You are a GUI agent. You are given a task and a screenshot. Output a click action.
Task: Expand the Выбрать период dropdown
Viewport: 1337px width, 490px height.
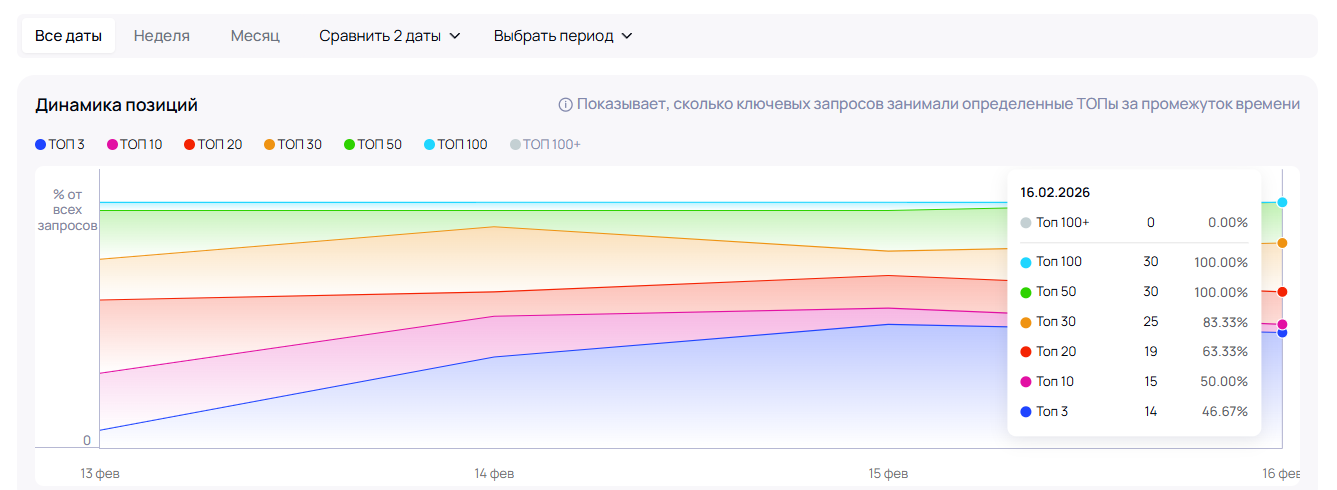tap(563, 36)
